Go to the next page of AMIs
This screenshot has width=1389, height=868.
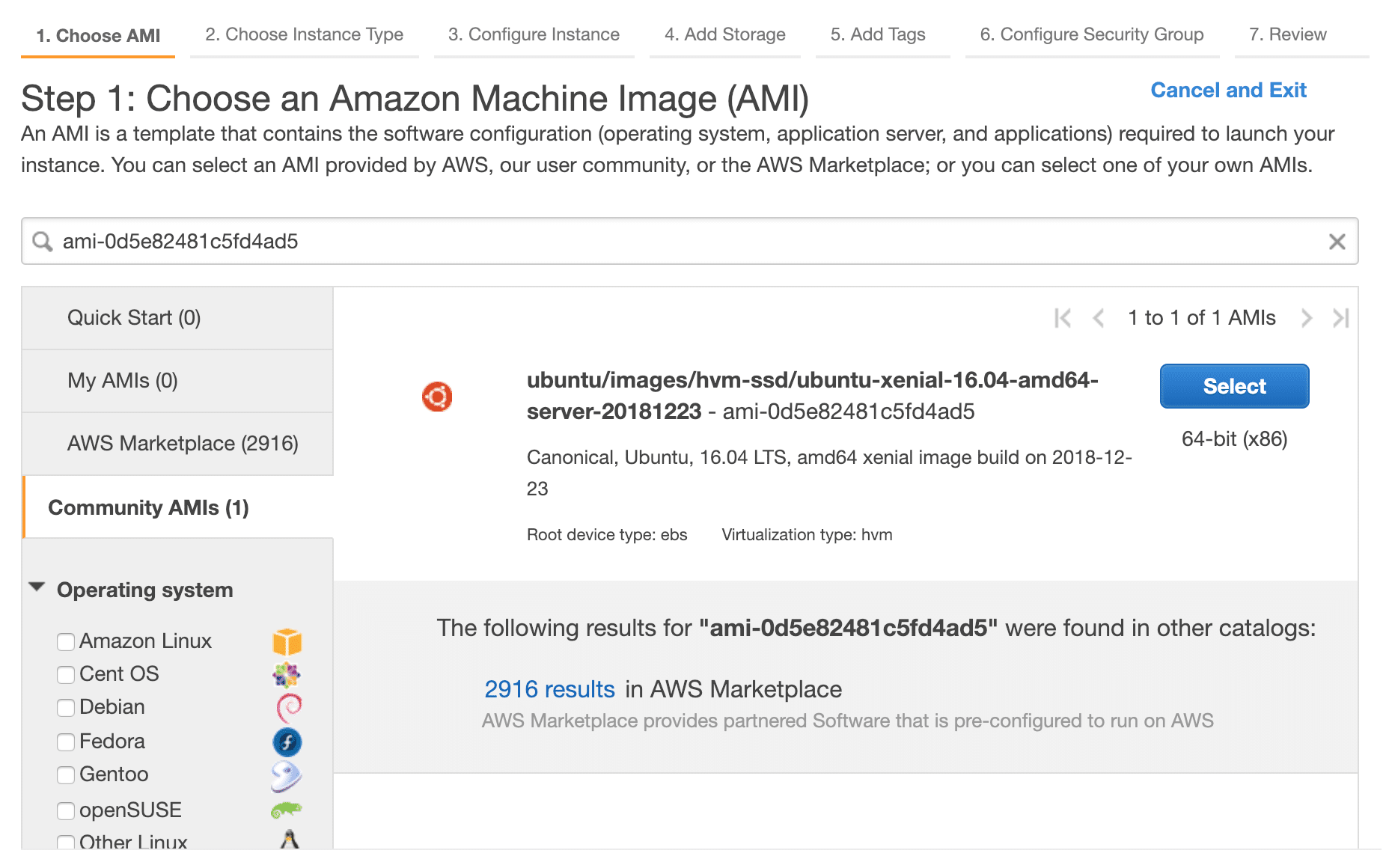click(x=1306, y=318)
